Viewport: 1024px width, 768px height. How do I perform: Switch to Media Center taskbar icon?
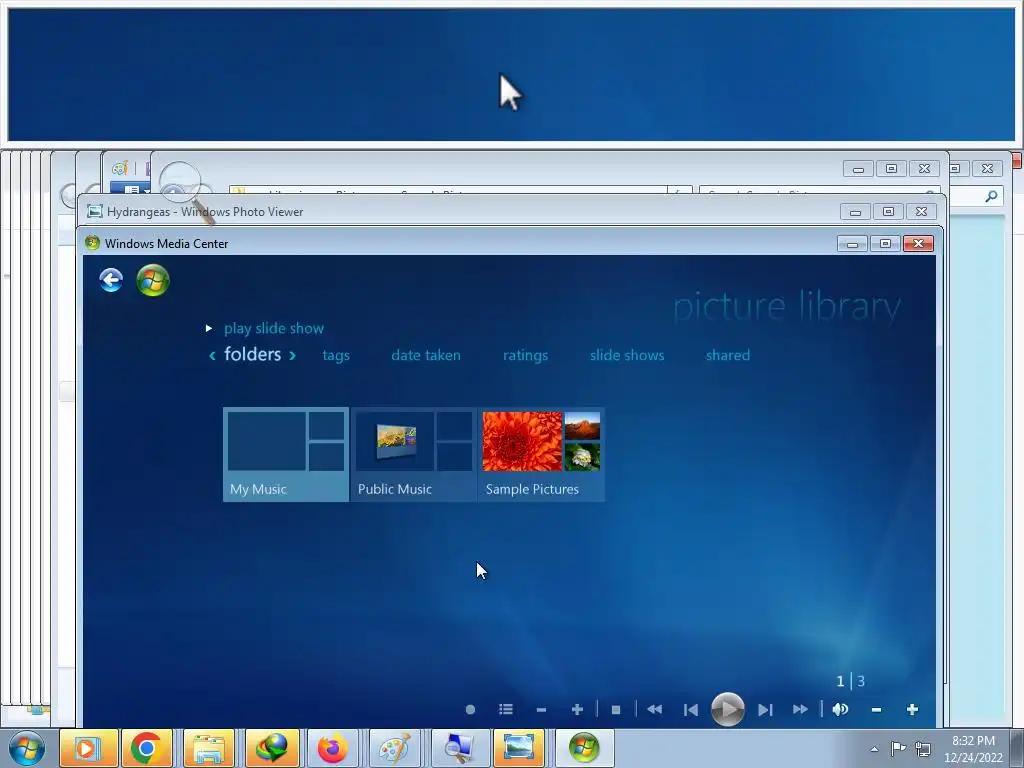coord(583,748)
